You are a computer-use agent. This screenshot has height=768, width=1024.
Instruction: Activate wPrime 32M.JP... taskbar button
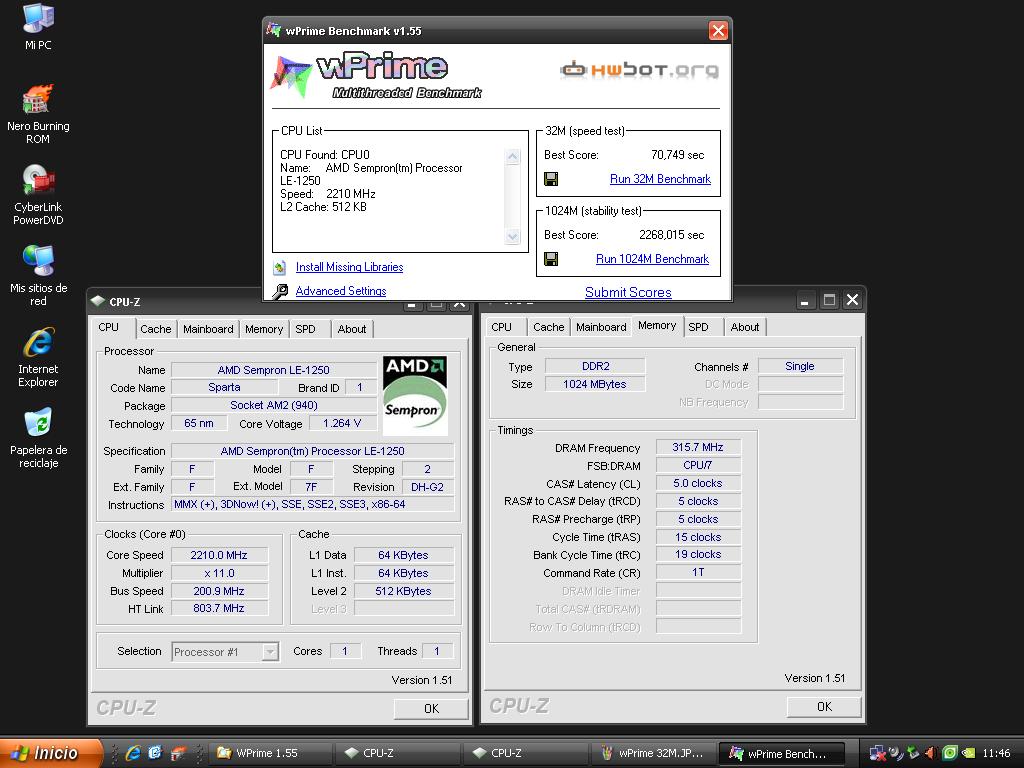coord(653,753)
